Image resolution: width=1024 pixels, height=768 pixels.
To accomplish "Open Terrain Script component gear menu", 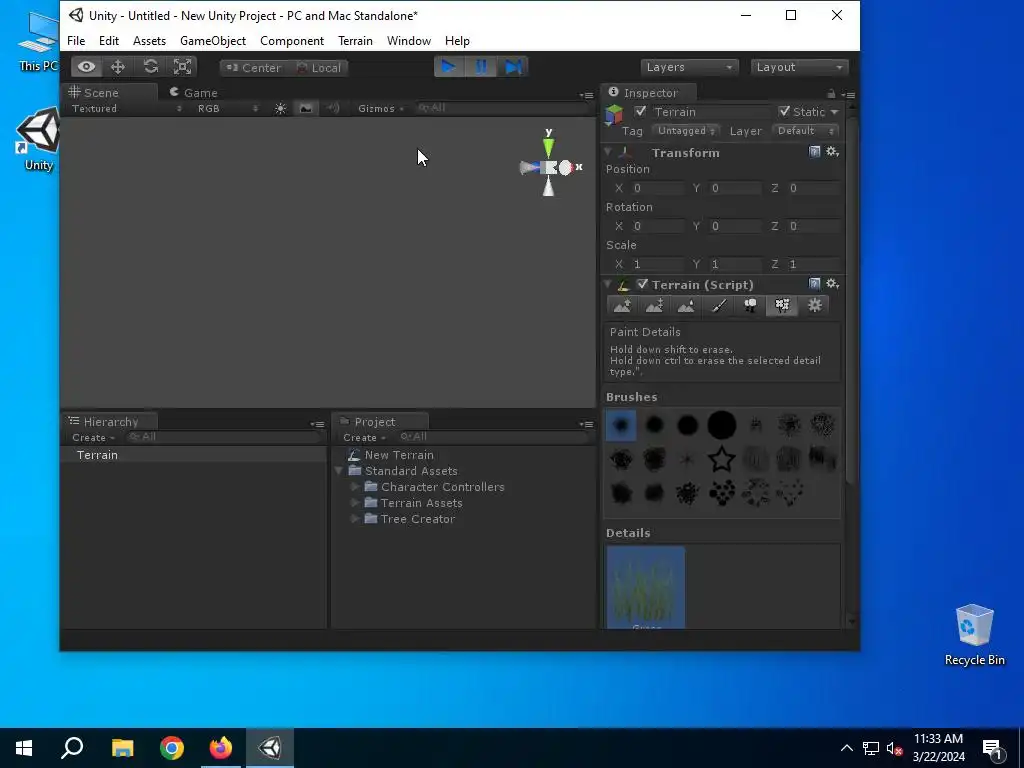I will pos(832,283).
